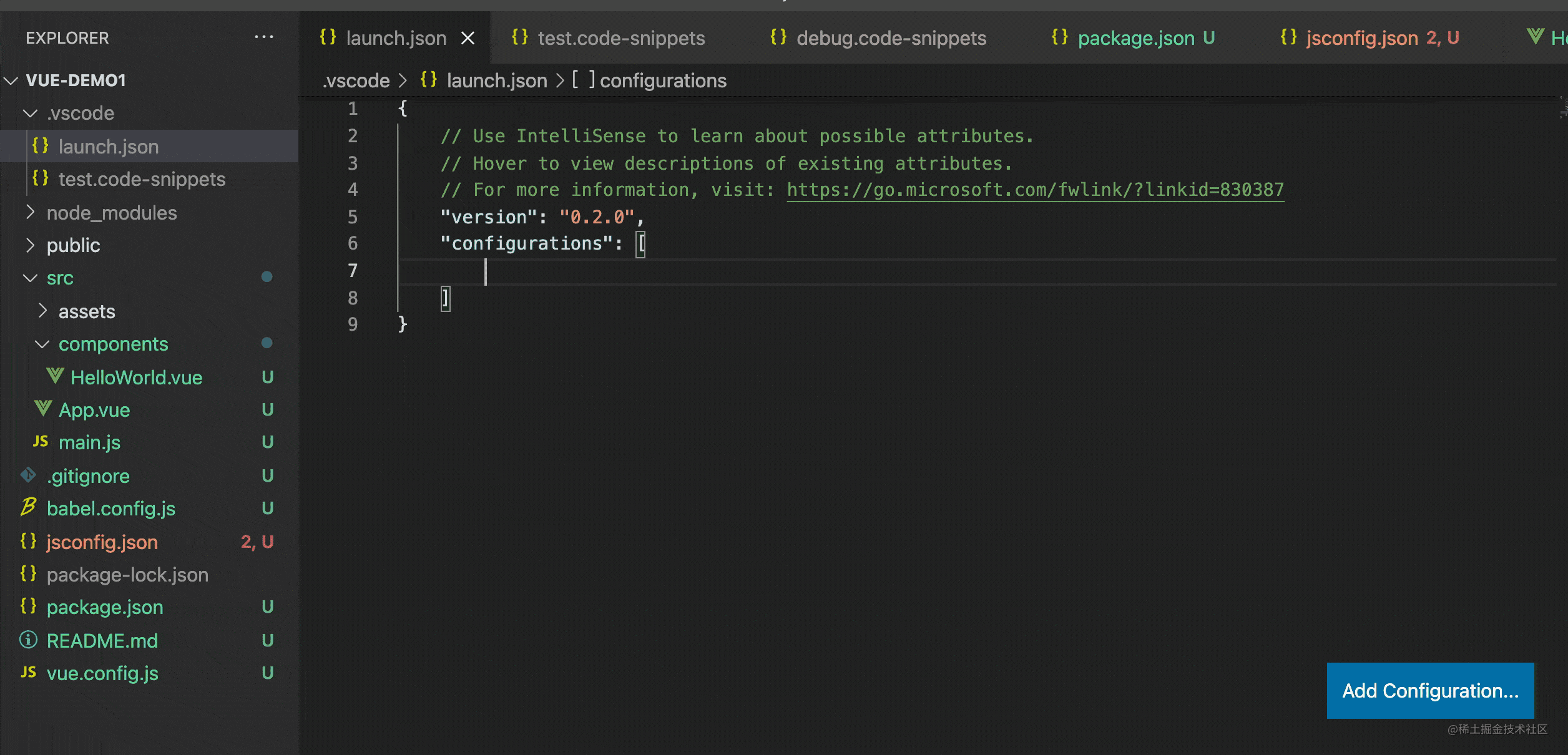1568x755 pixels.
Task: Switch to the test.code-snippets tab
Action: click(x=620, y=39)
